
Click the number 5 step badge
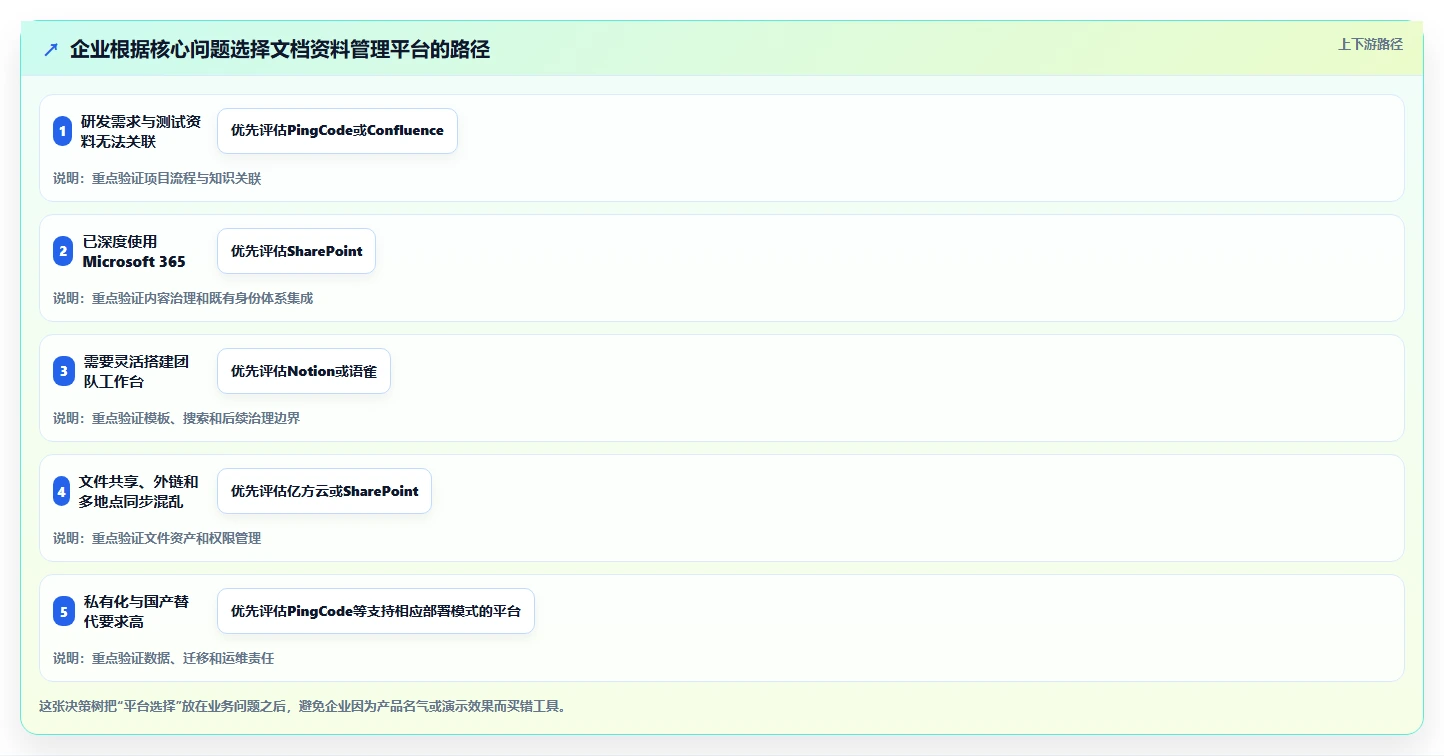64,611
